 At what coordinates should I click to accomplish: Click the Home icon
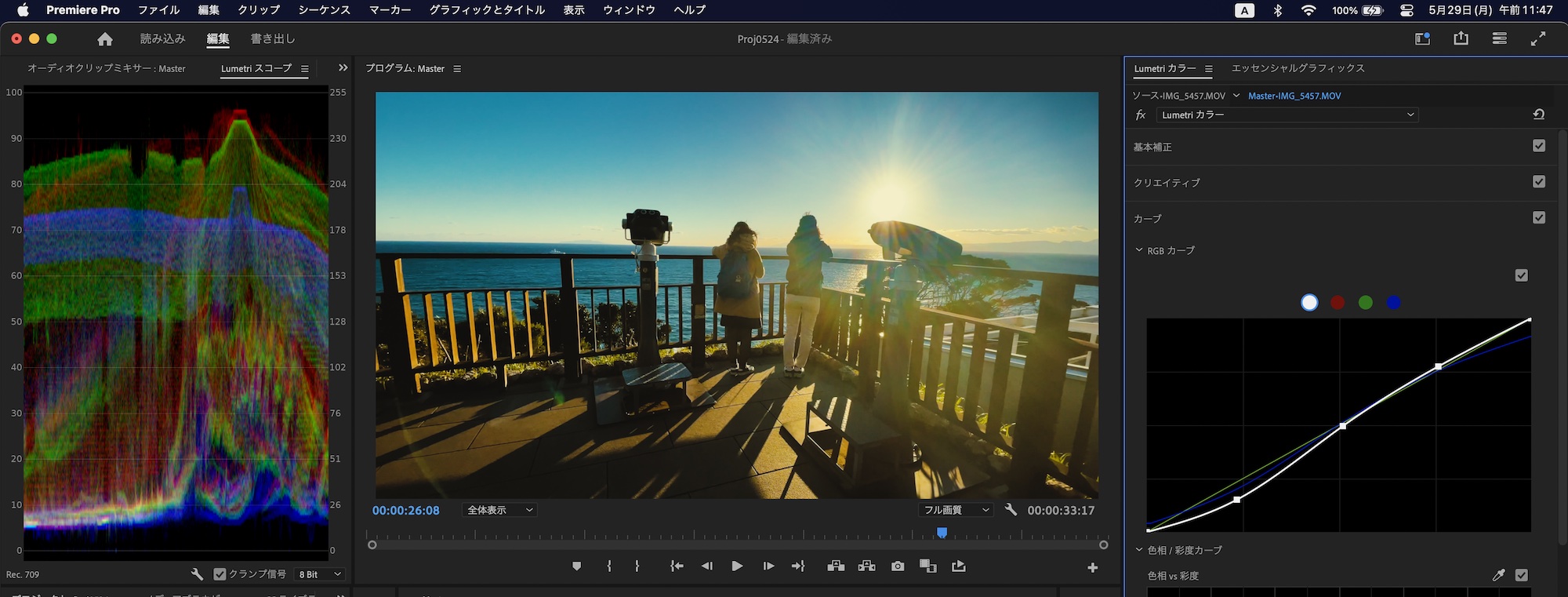coord(105,39)
